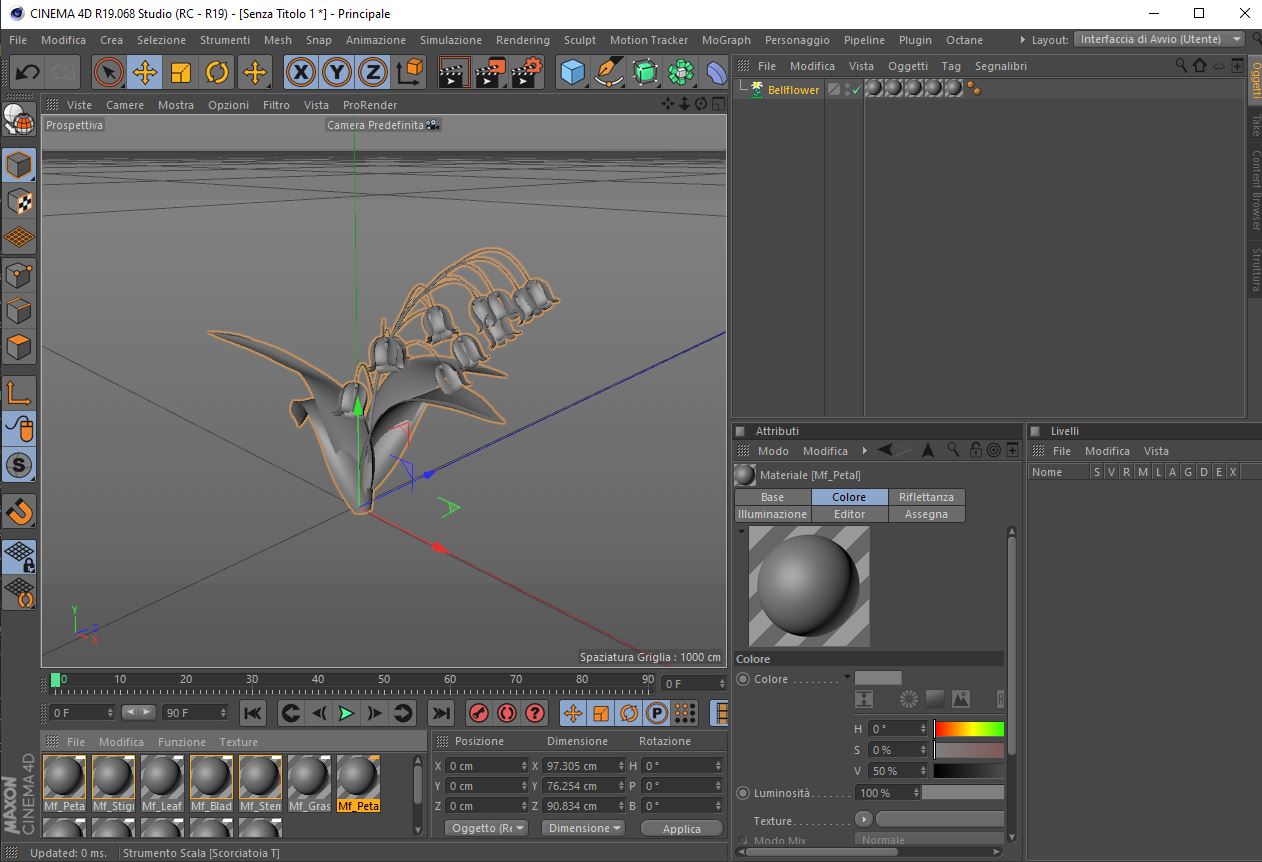This screenshot has height=862, width=1262.
Task: Click the Undo arrow icon
Action: (x=27, y=72)
